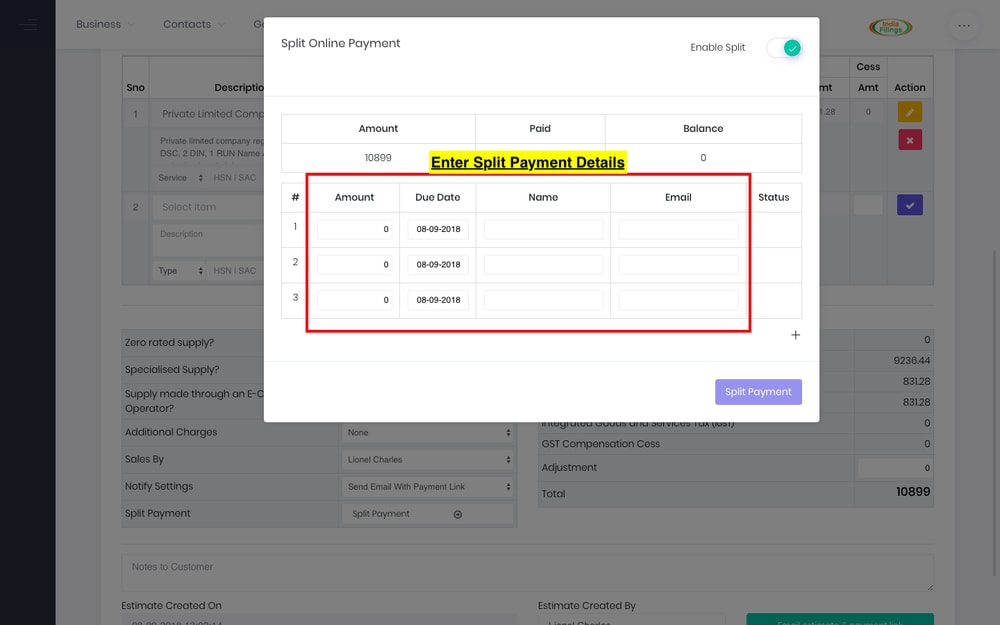
Task: Edit the Private Limited Company item with pencil icon
Action: 908,112
